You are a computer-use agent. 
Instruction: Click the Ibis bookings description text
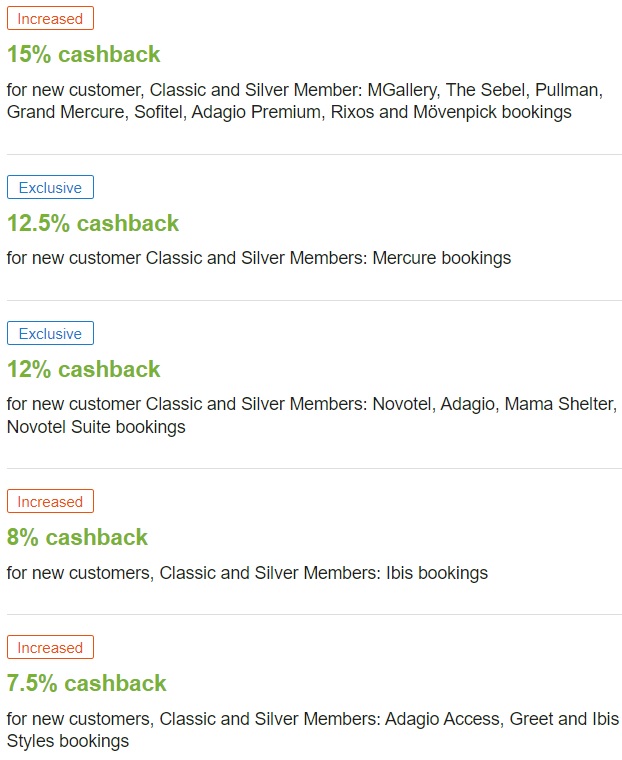pyautogui.click(x=247, y=573)
